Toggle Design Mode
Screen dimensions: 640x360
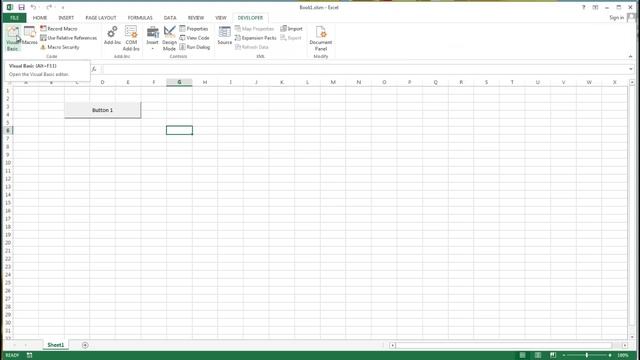169,38
